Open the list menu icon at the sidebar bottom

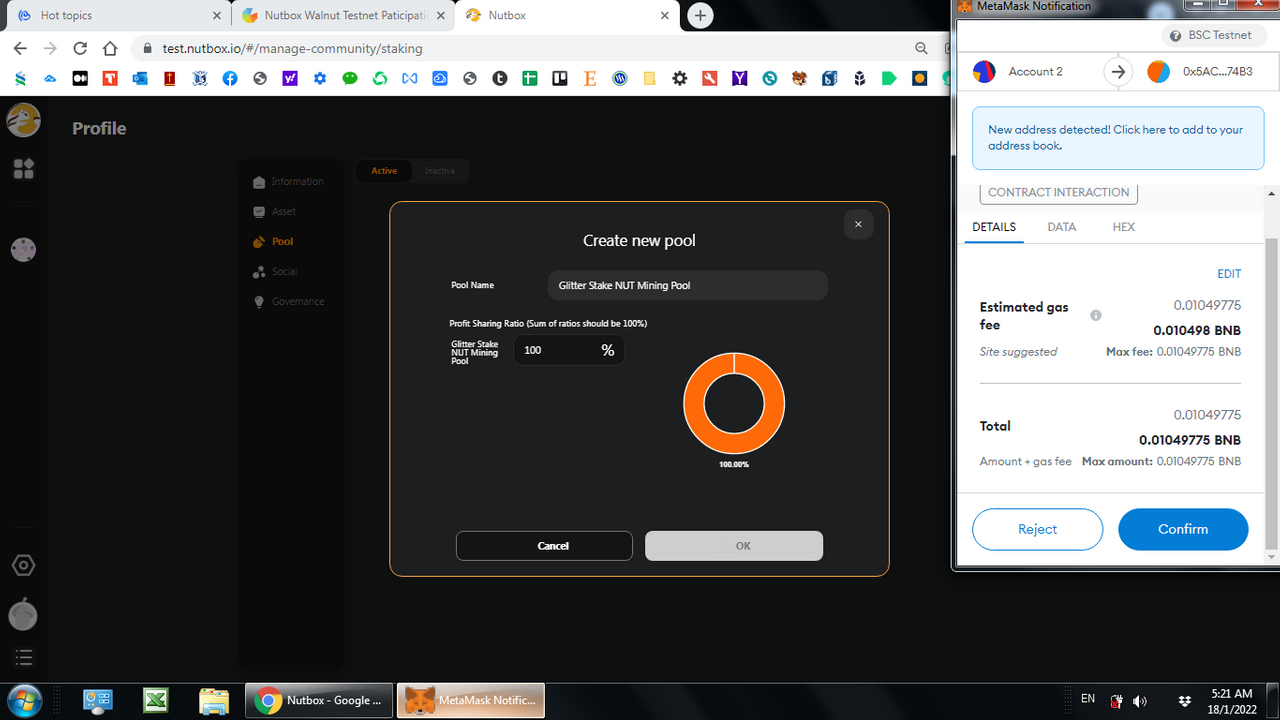click(x=24, y=657)
